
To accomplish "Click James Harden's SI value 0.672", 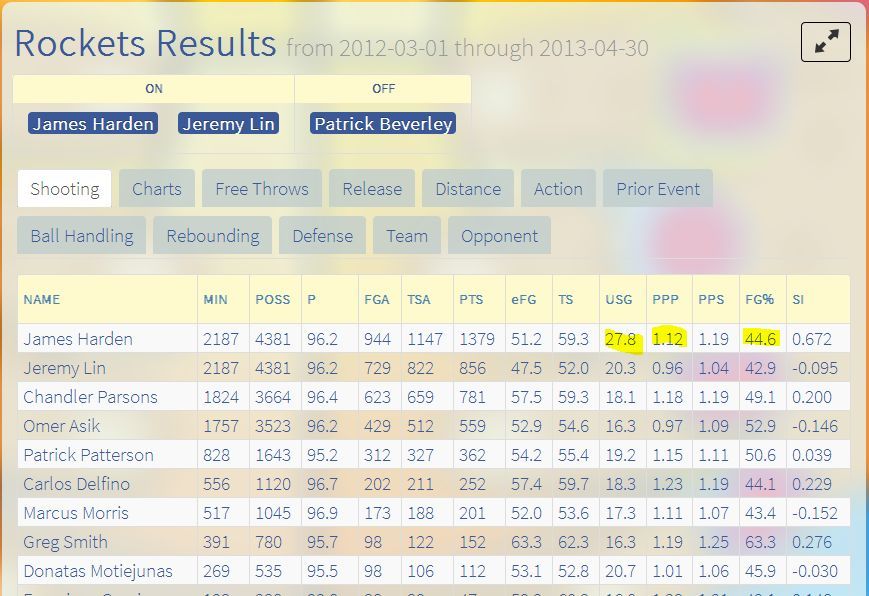I will (812, 339).
